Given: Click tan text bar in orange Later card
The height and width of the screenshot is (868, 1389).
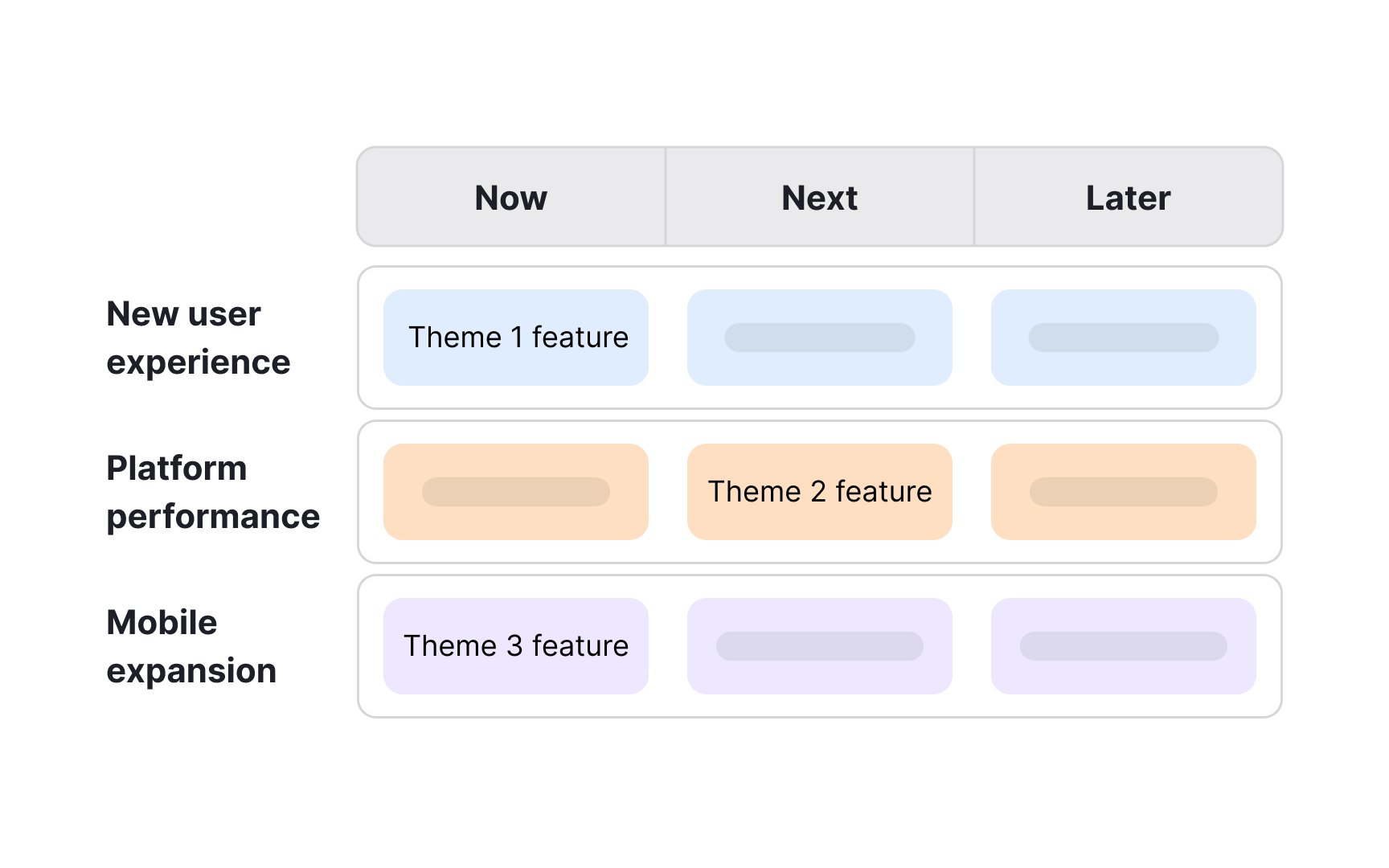Looking at the screenshot, I should 1123,492.
